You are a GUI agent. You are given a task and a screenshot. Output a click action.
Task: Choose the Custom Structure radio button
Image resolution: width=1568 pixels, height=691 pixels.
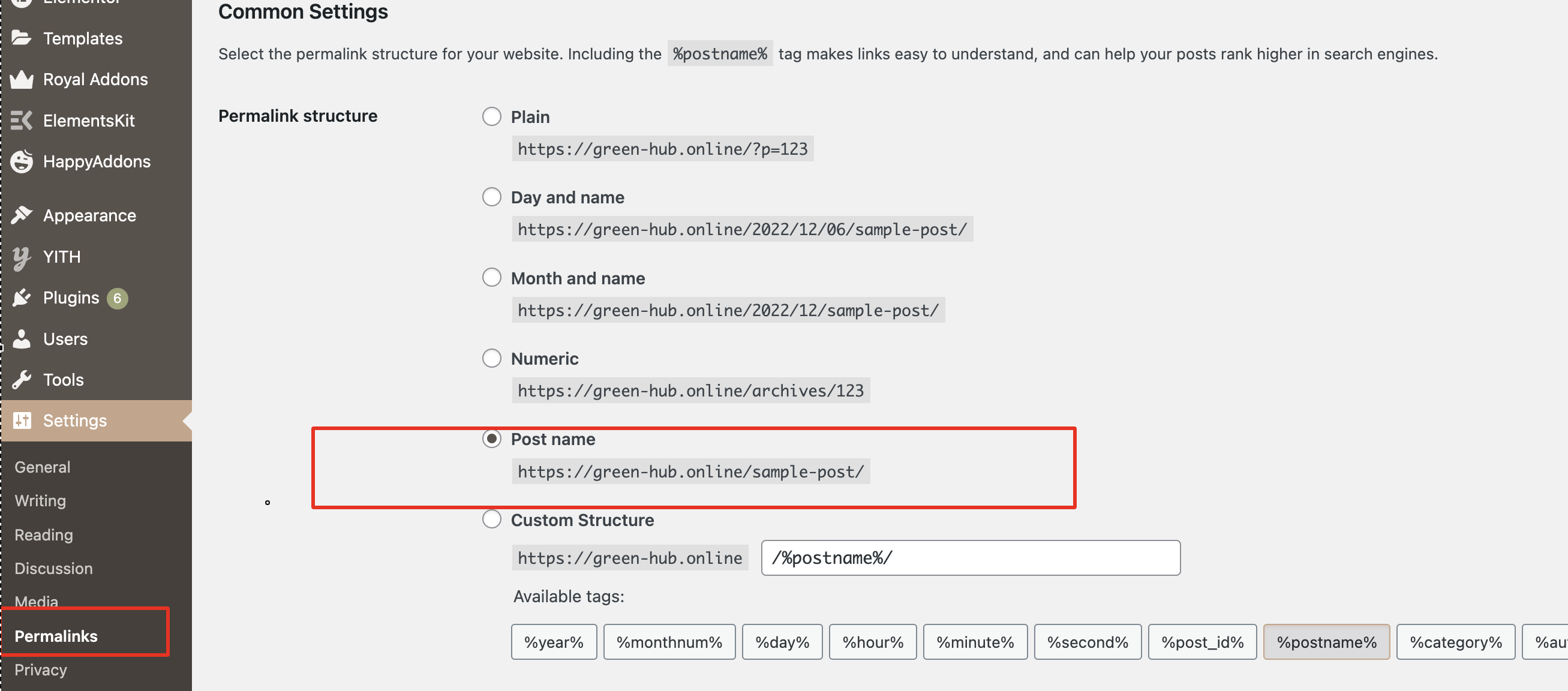tap(492, 519)
